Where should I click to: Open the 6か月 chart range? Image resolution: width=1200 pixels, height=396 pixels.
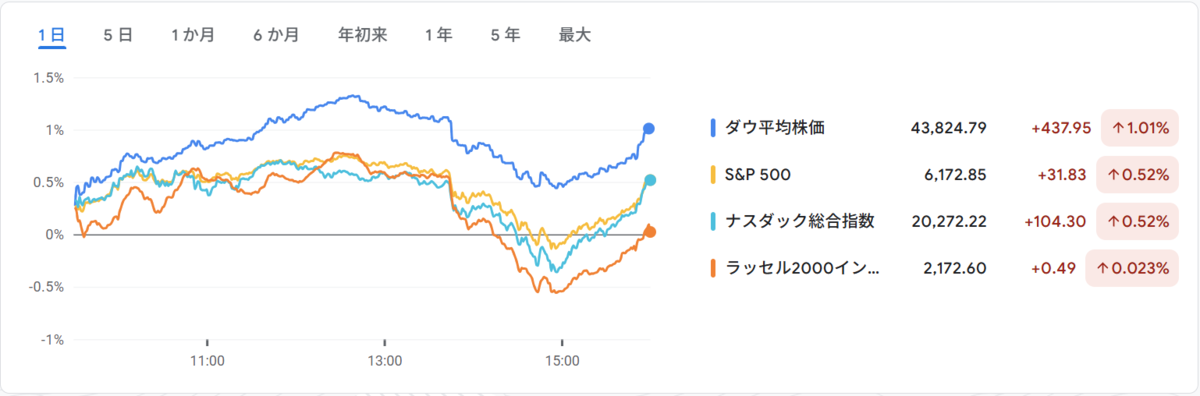[x=276, y=35]
